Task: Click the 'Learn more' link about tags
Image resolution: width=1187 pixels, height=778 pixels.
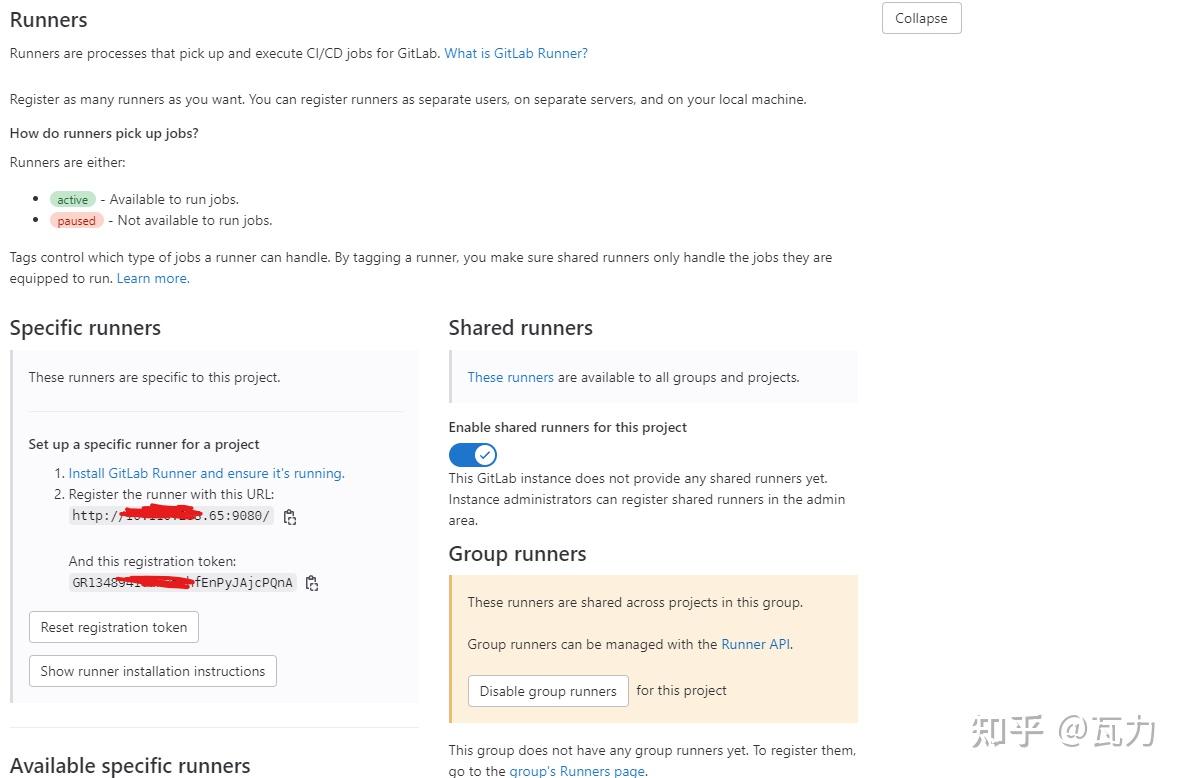Action: tap(152, 278)
